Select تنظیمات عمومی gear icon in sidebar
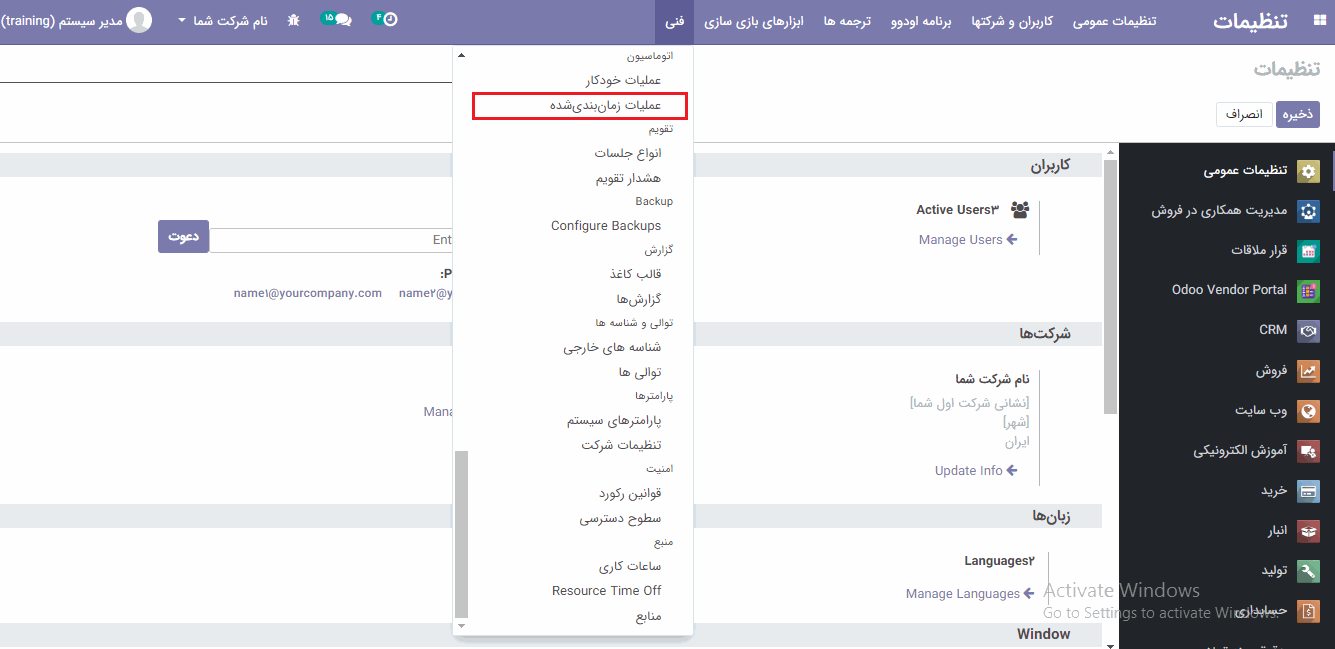Viewport: 1335px width, 649px height. [1308, 171]
